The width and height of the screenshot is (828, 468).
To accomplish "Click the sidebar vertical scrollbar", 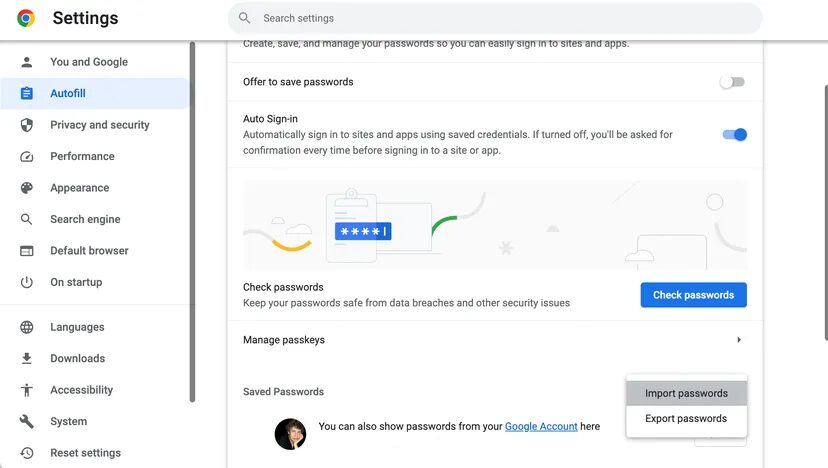I will (x=192, y=220).
